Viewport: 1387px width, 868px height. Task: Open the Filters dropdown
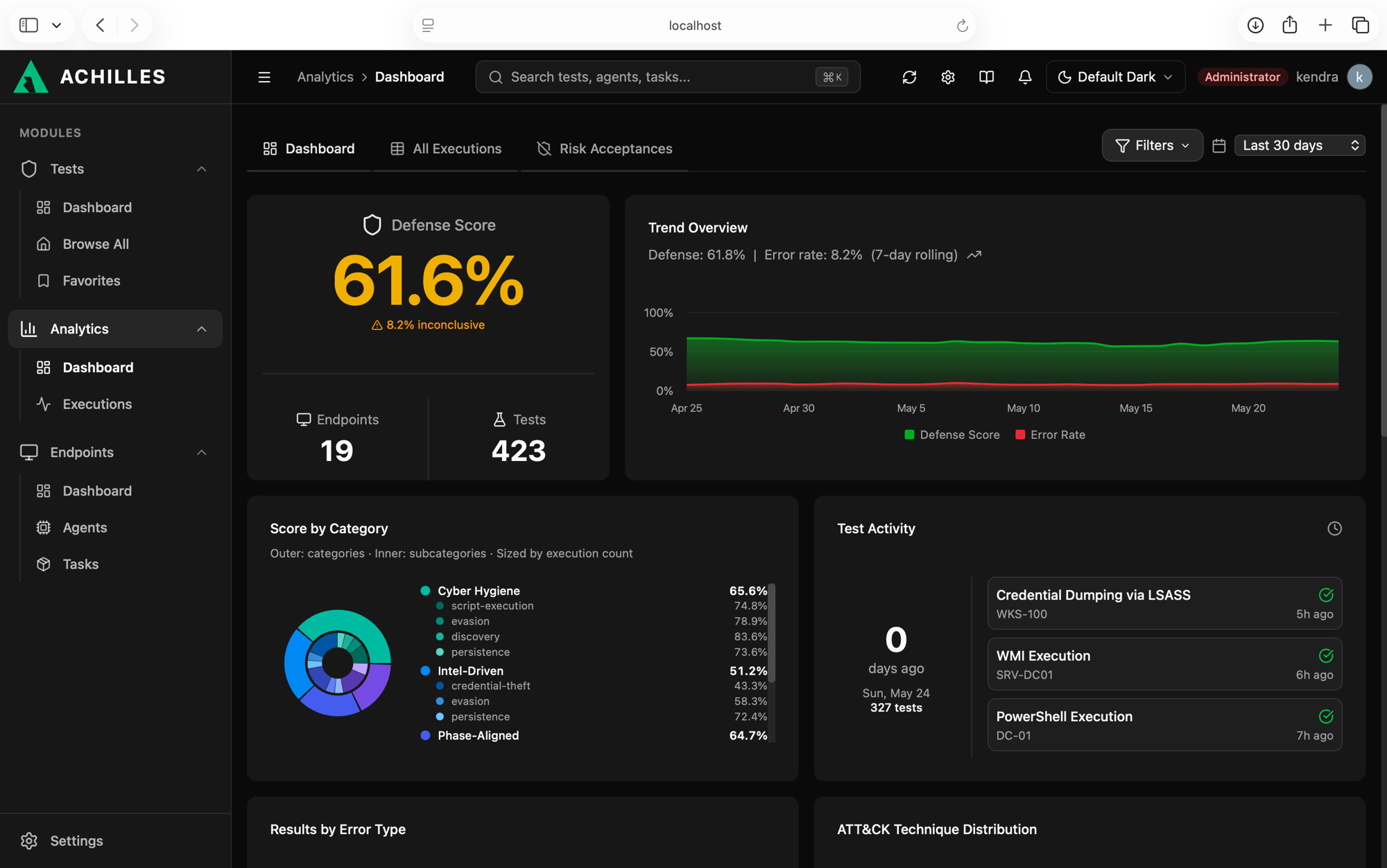point(1152,146)
